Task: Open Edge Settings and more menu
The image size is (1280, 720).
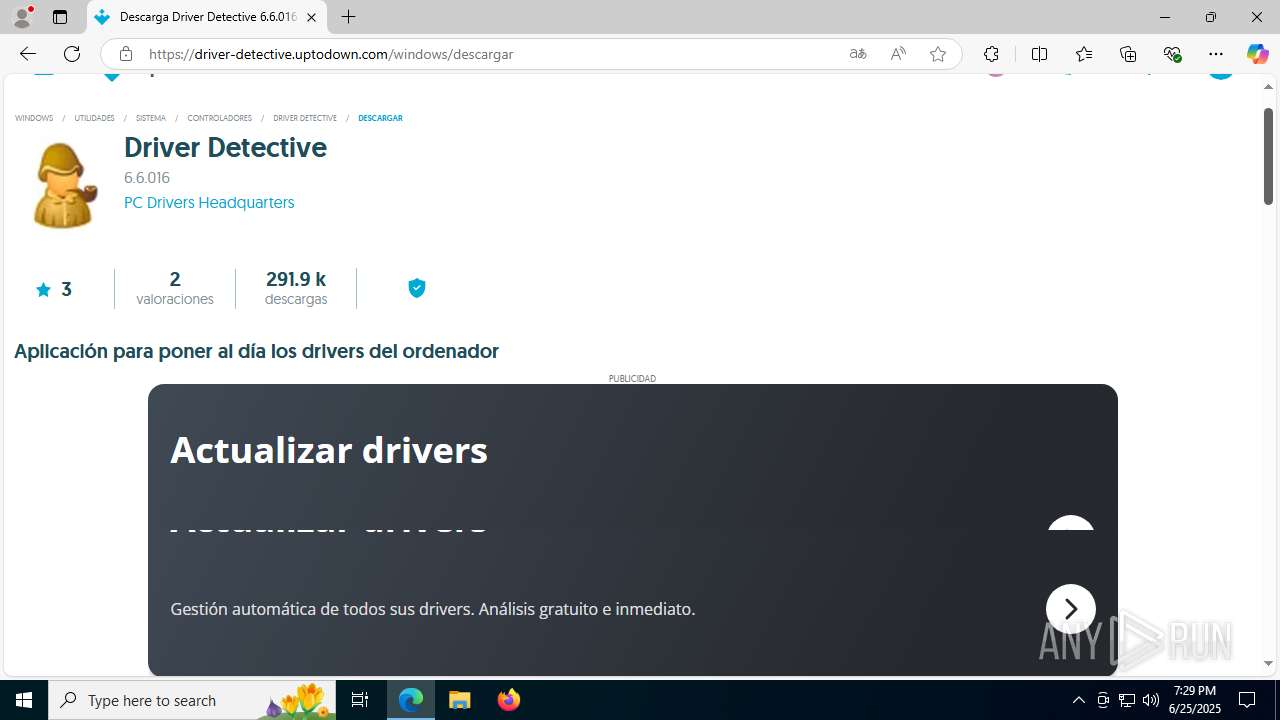Action: pos(1216,54)
